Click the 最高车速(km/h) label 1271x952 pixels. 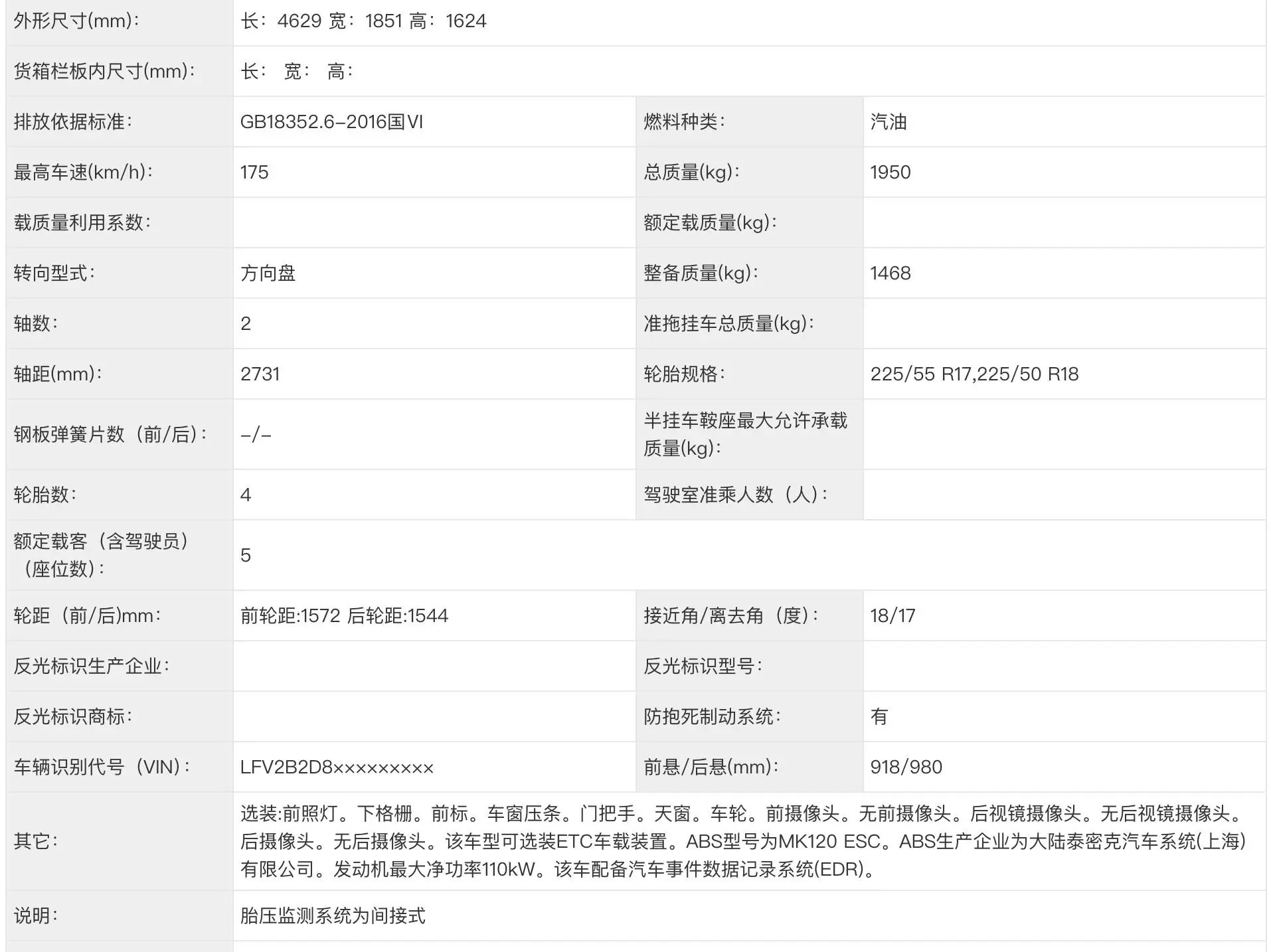pos(84,173)
